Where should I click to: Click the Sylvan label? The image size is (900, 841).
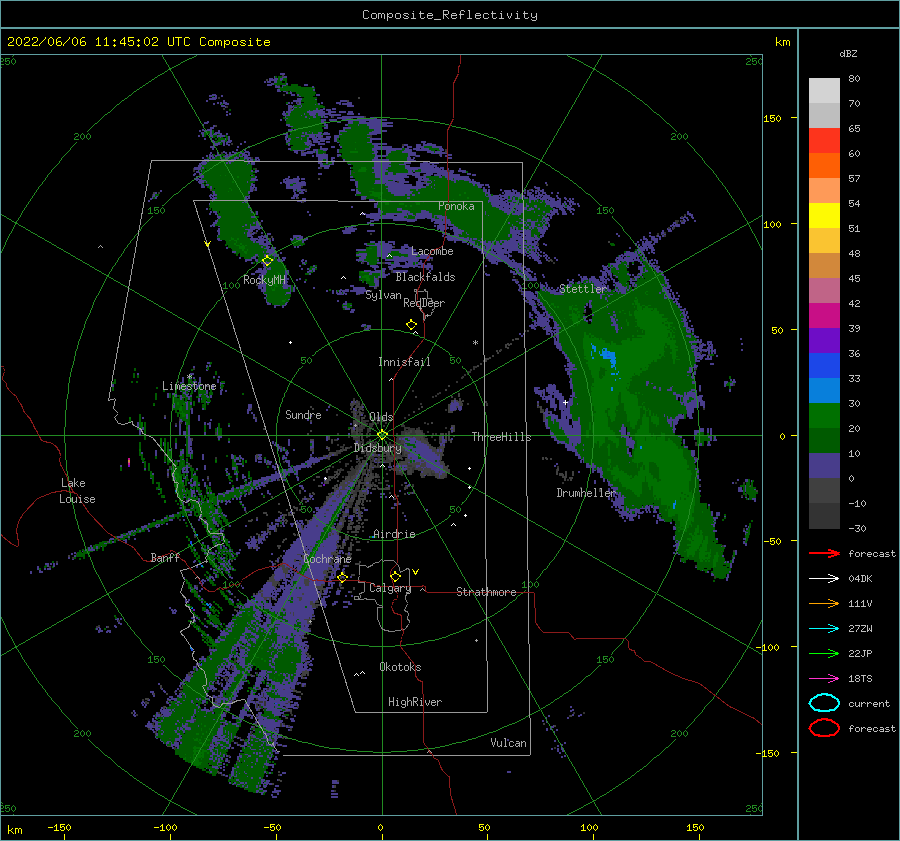click(383, 295)
